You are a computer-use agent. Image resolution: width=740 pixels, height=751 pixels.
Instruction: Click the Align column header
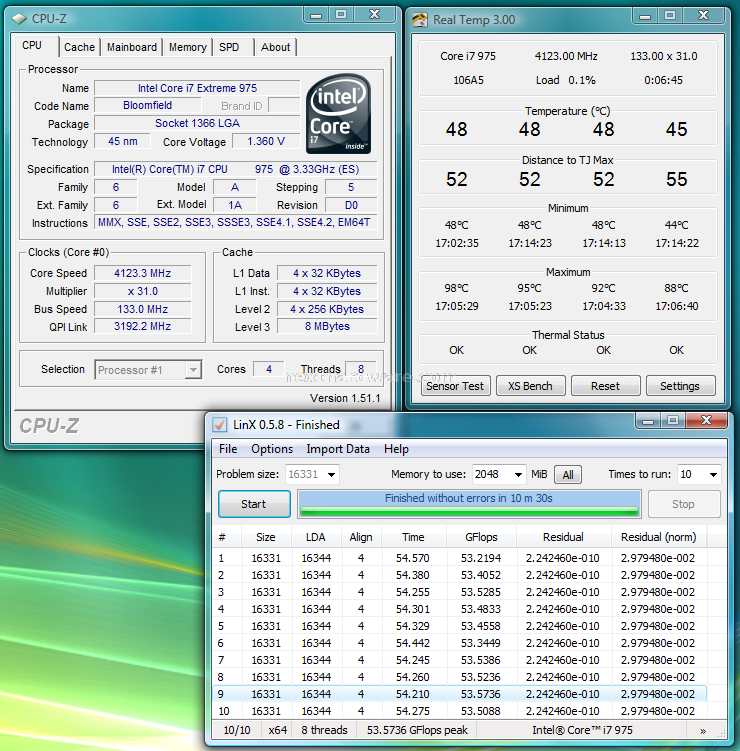(x=361, y=537)
